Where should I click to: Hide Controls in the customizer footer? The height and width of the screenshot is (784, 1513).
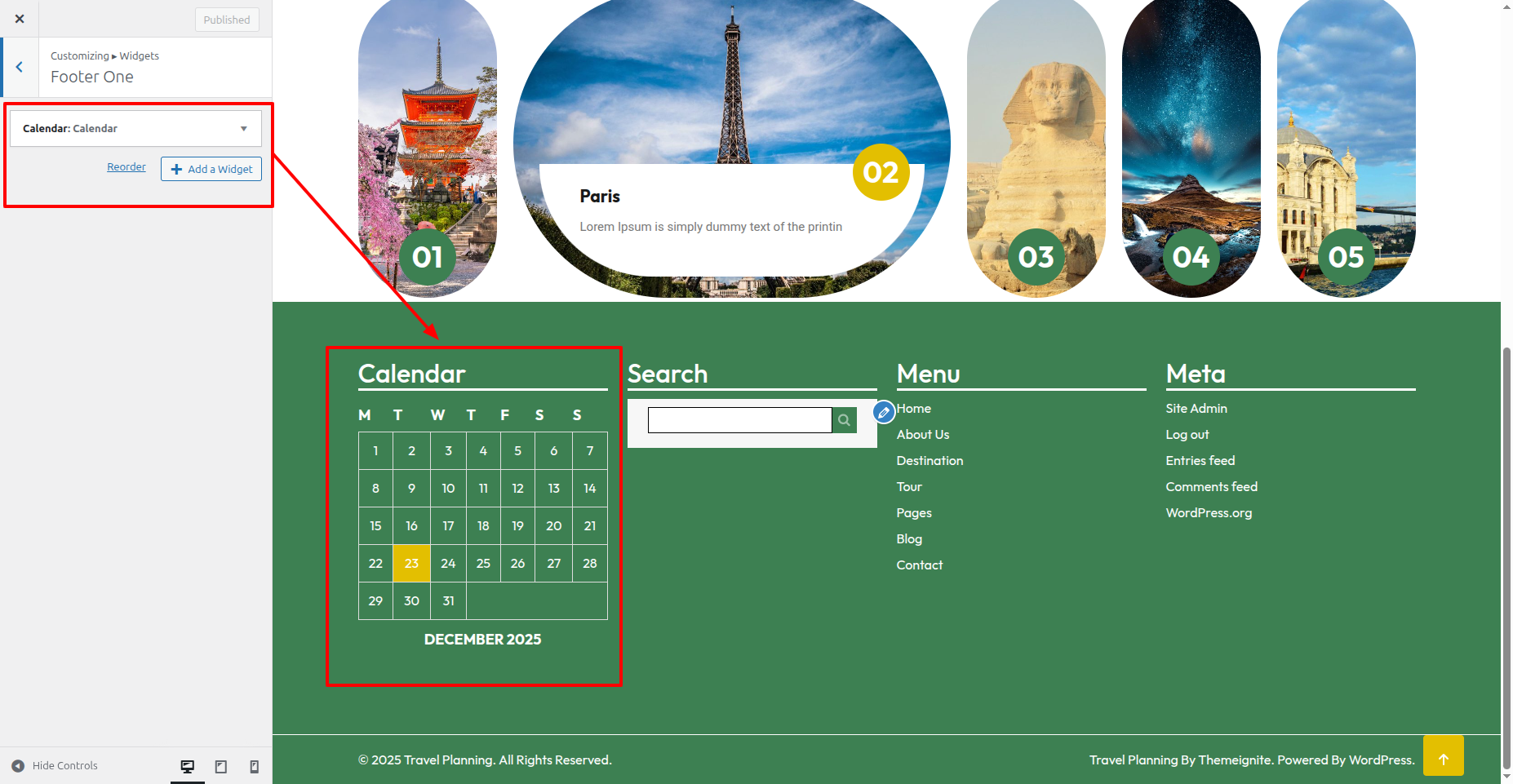coord(55,766)
